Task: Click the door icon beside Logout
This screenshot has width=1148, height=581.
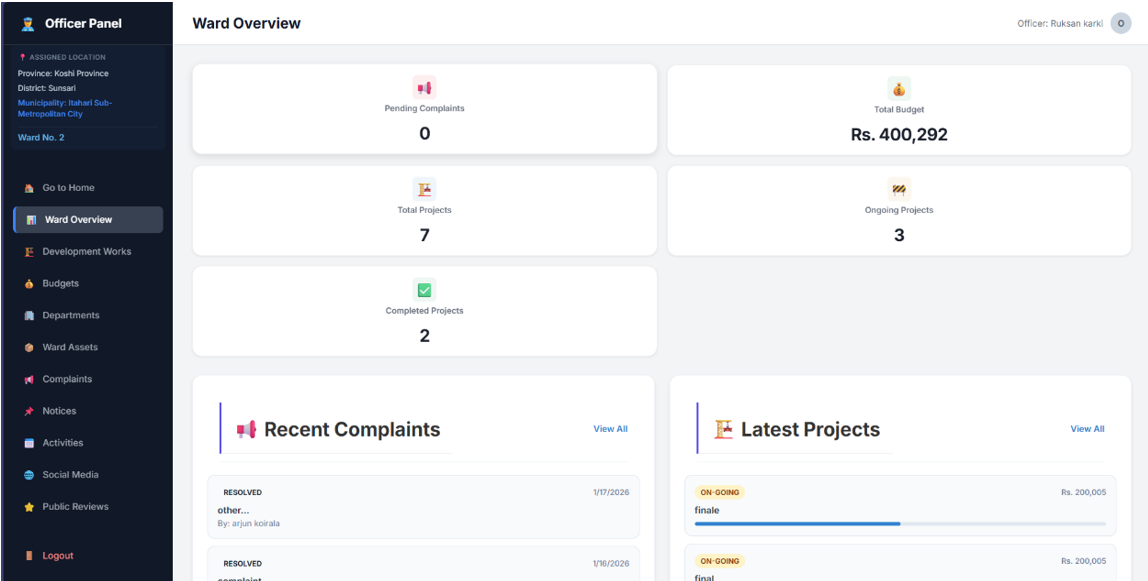Action: 29,556
